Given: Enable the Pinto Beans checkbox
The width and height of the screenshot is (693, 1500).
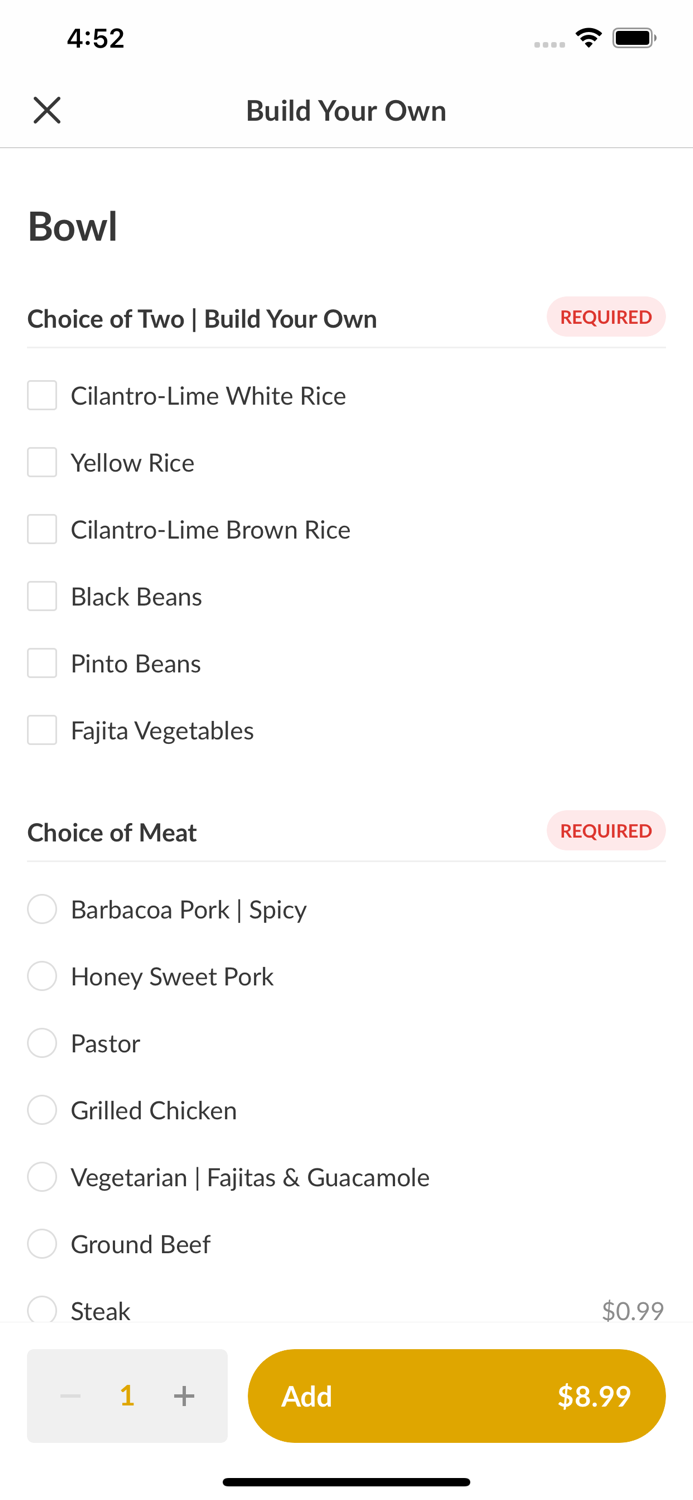Looking at the screenshot, I should [x=42, y=664].
